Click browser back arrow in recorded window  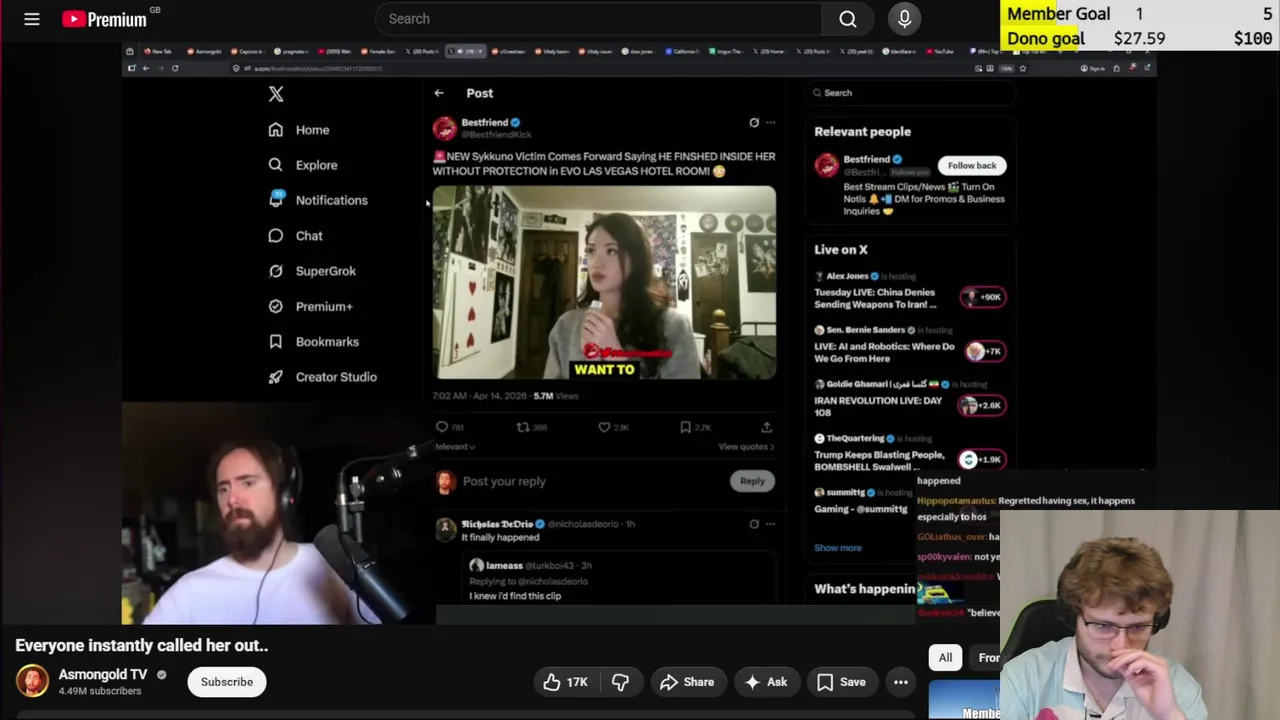pyautogui.click(x=145, y=68)
